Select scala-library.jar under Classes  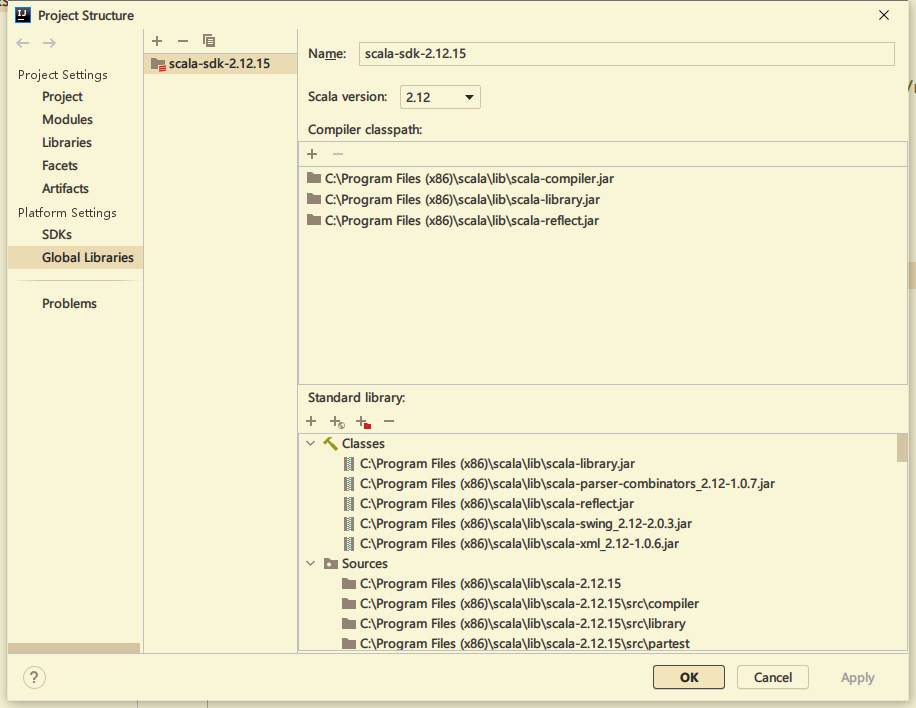tap(497, 464)
